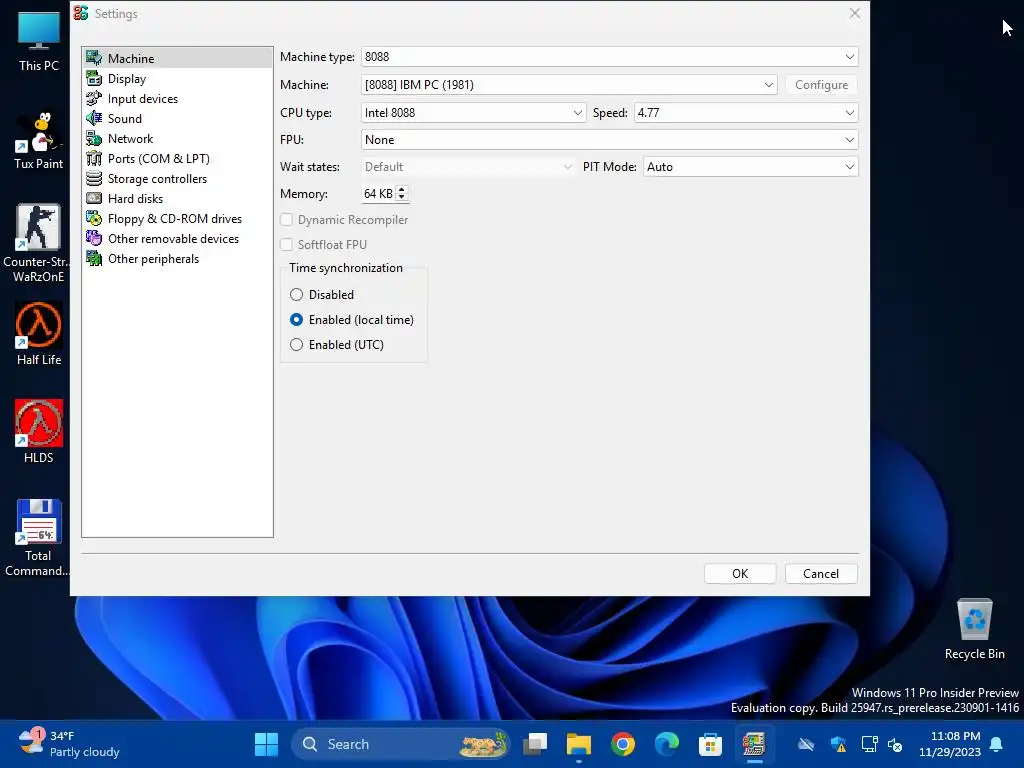Select Tux Paint desktop shortcut
The image size is (1024, 768).
(x=39, y=140)
